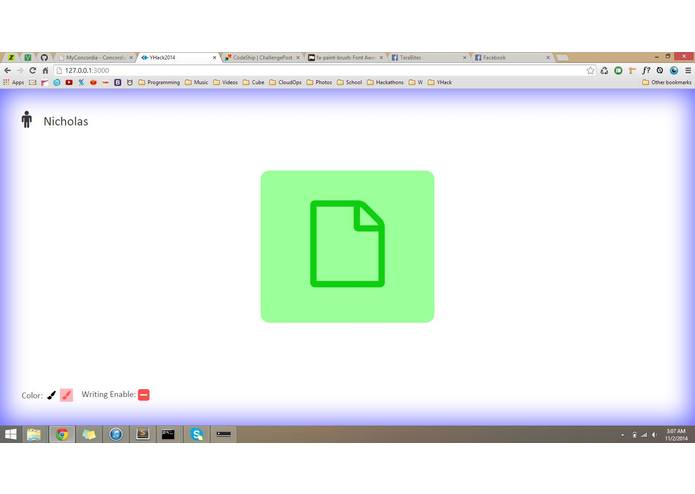The width and height of the screenshot is (695, 494).
Task: Click the blue globe extension icon
Action: (x=674, y=70)
